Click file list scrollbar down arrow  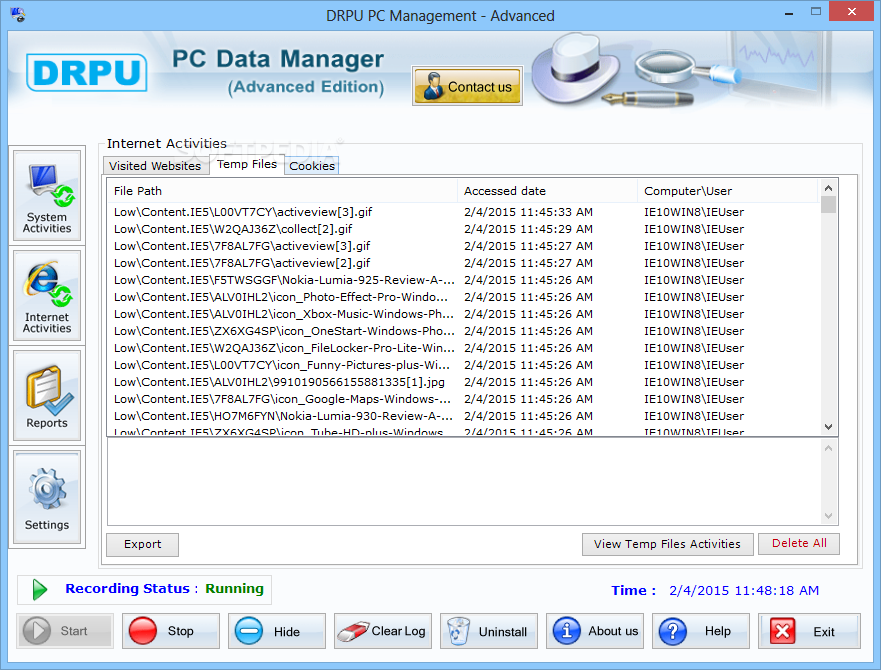point(828,427)
